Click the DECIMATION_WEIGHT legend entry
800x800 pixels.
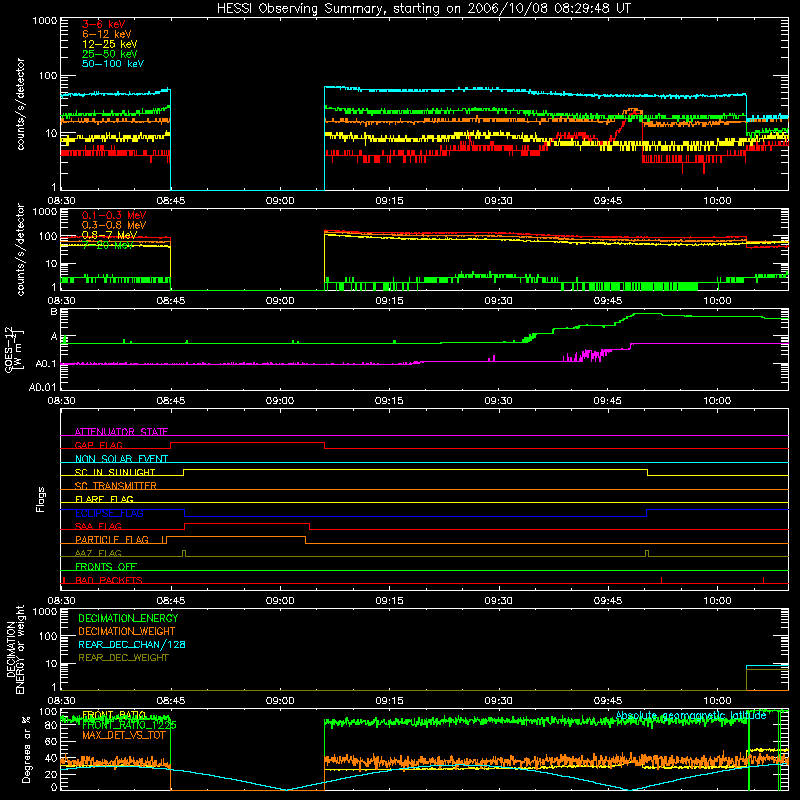[x=127, y=632]
